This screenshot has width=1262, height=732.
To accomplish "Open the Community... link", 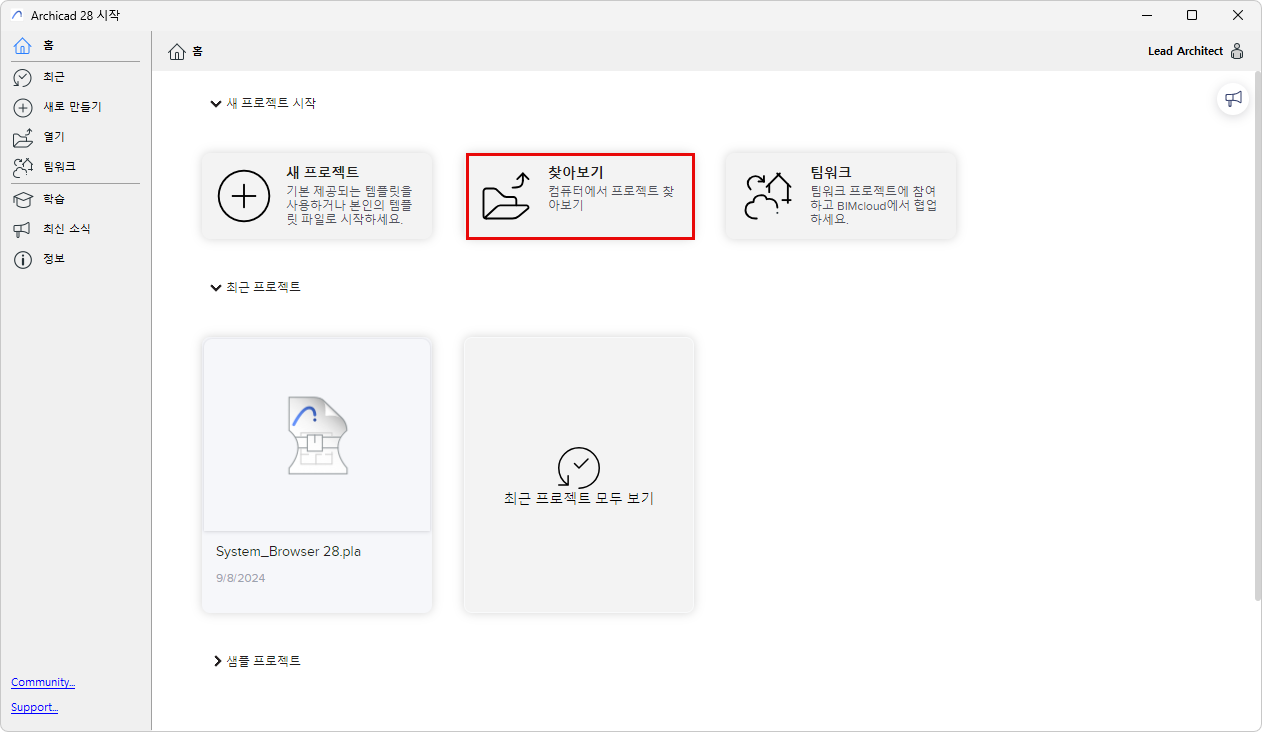I will click(x=43, y=682).
